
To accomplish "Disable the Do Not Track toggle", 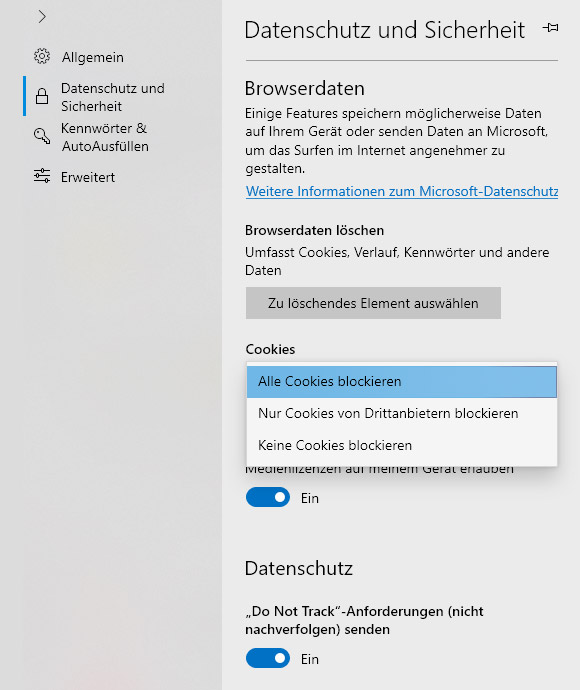I will 268,658.
